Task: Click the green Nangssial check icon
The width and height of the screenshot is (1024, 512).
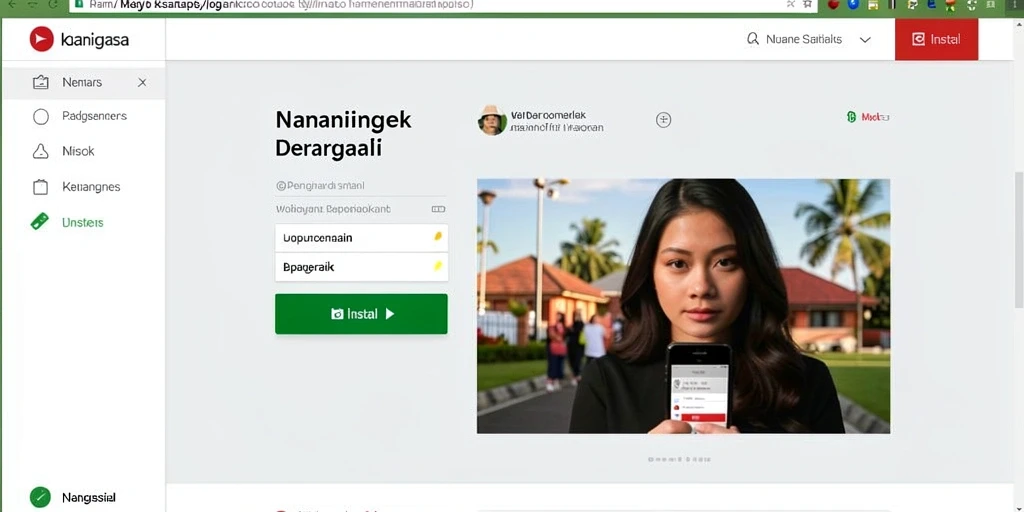Action: click(40, 497)
